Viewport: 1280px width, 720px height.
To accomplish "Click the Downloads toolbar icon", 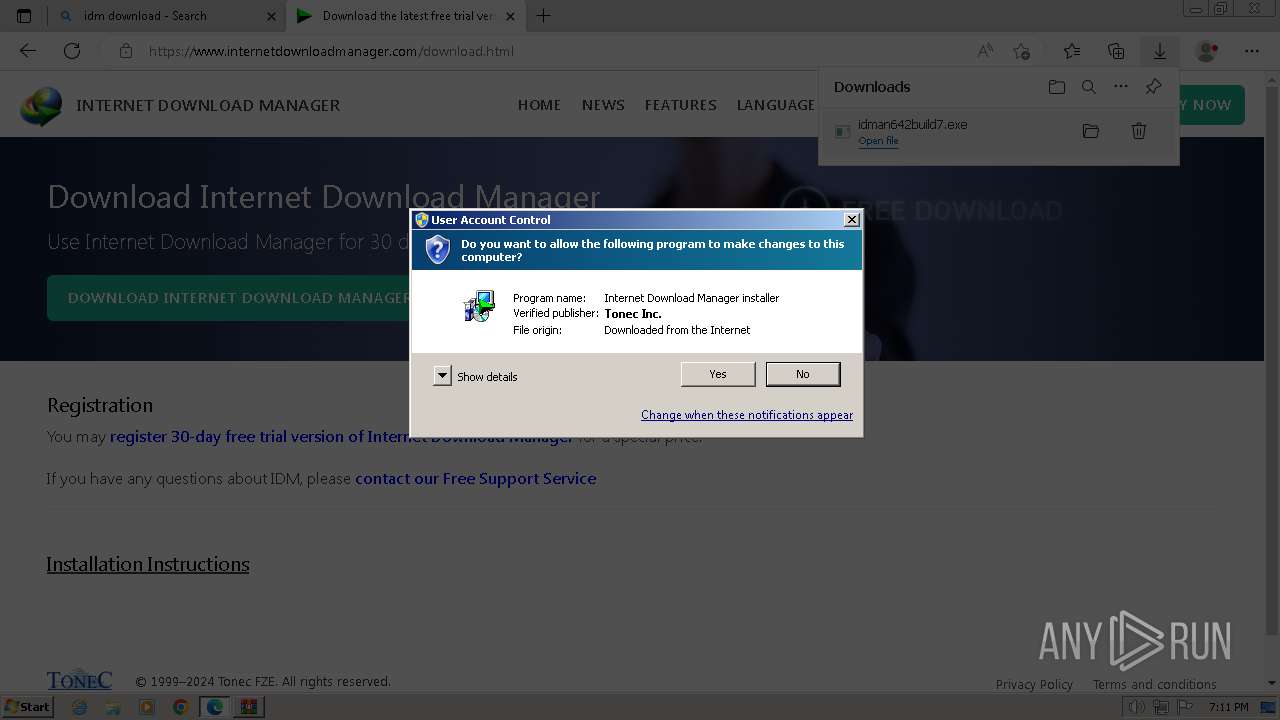I will tap(1160, 51).
